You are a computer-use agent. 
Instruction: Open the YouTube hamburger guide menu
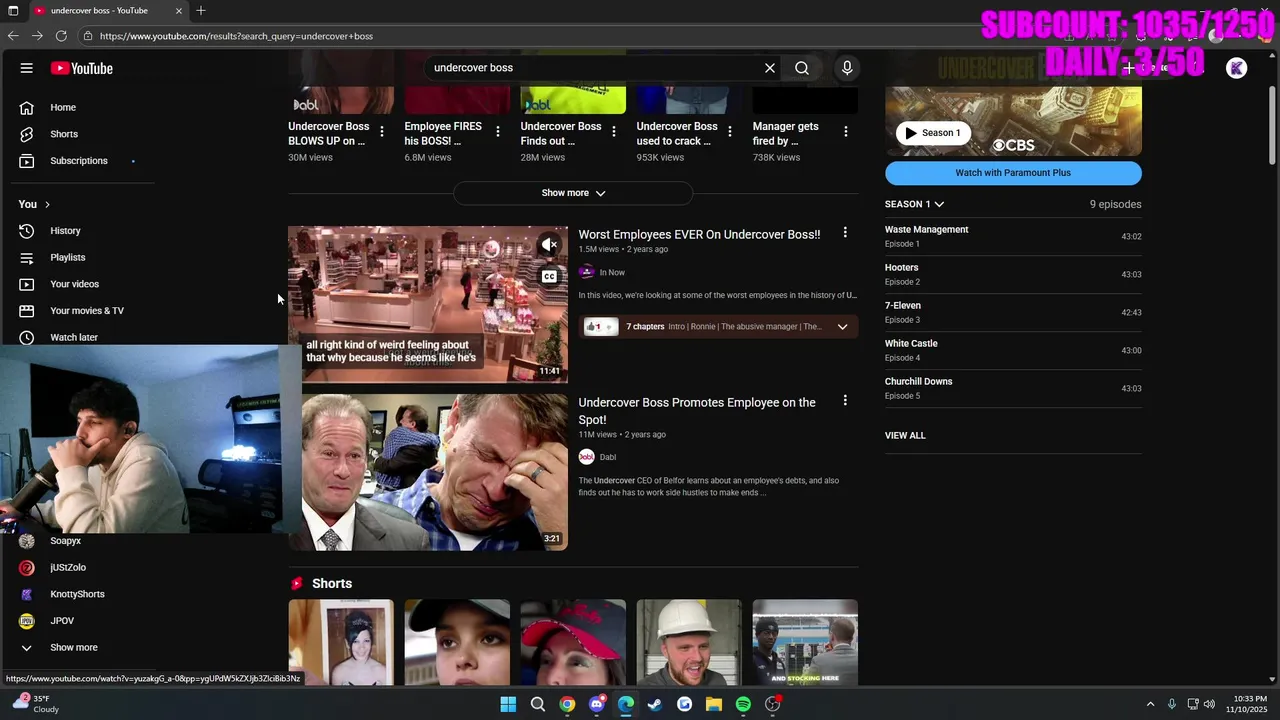[x=26, y=68]
